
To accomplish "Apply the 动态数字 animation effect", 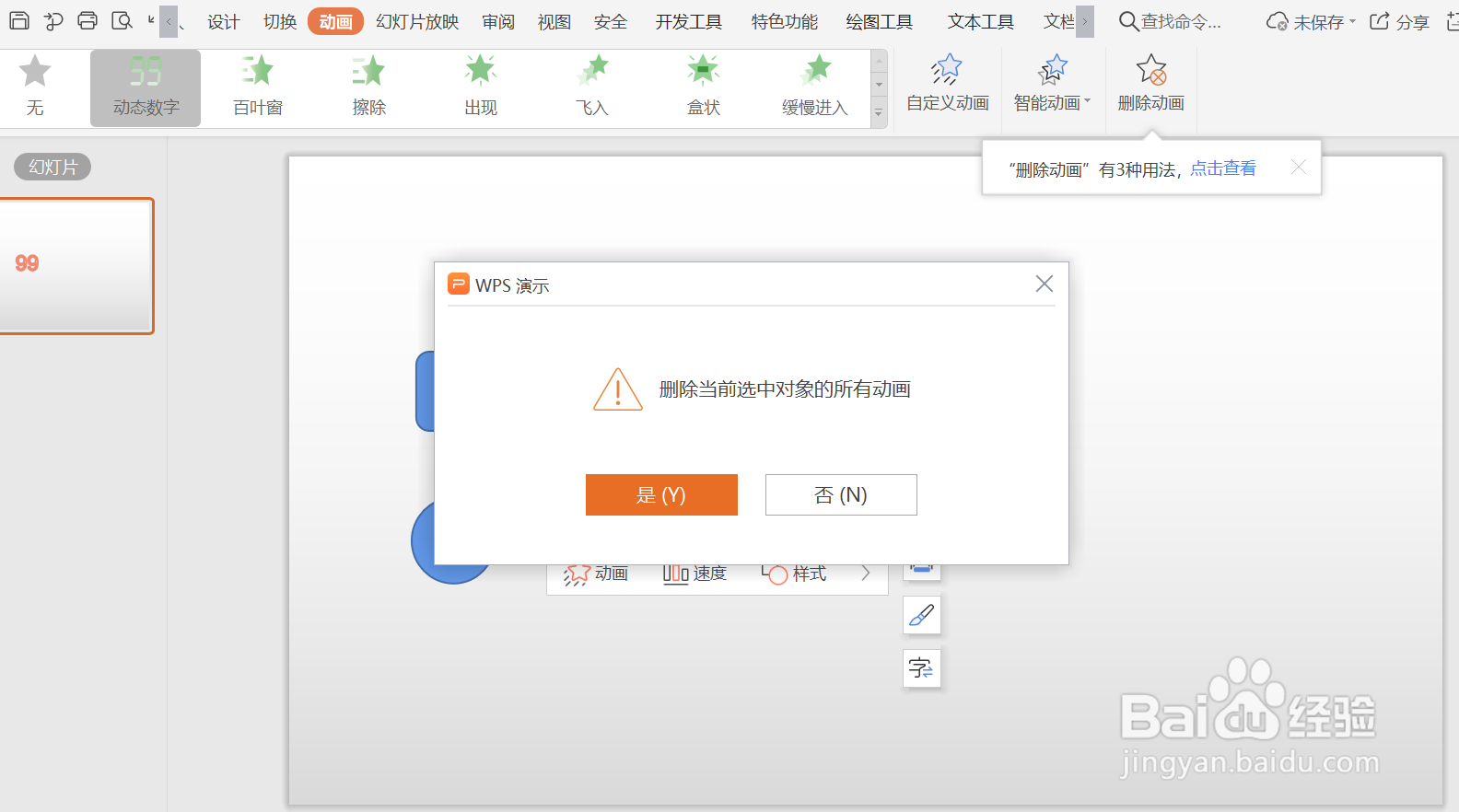I will (x=146, y=87).
